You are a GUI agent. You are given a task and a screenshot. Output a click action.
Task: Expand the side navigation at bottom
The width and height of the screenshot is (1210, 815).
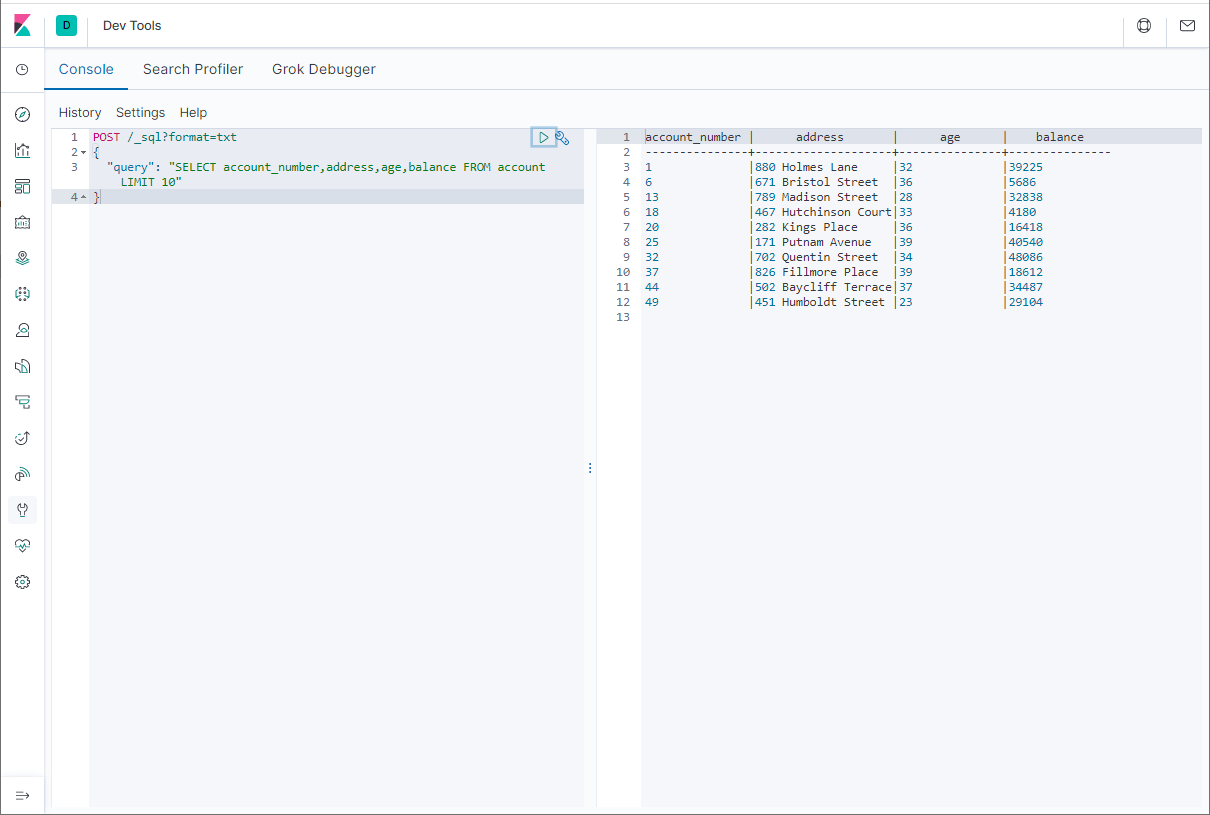click(x=22, y=795)
